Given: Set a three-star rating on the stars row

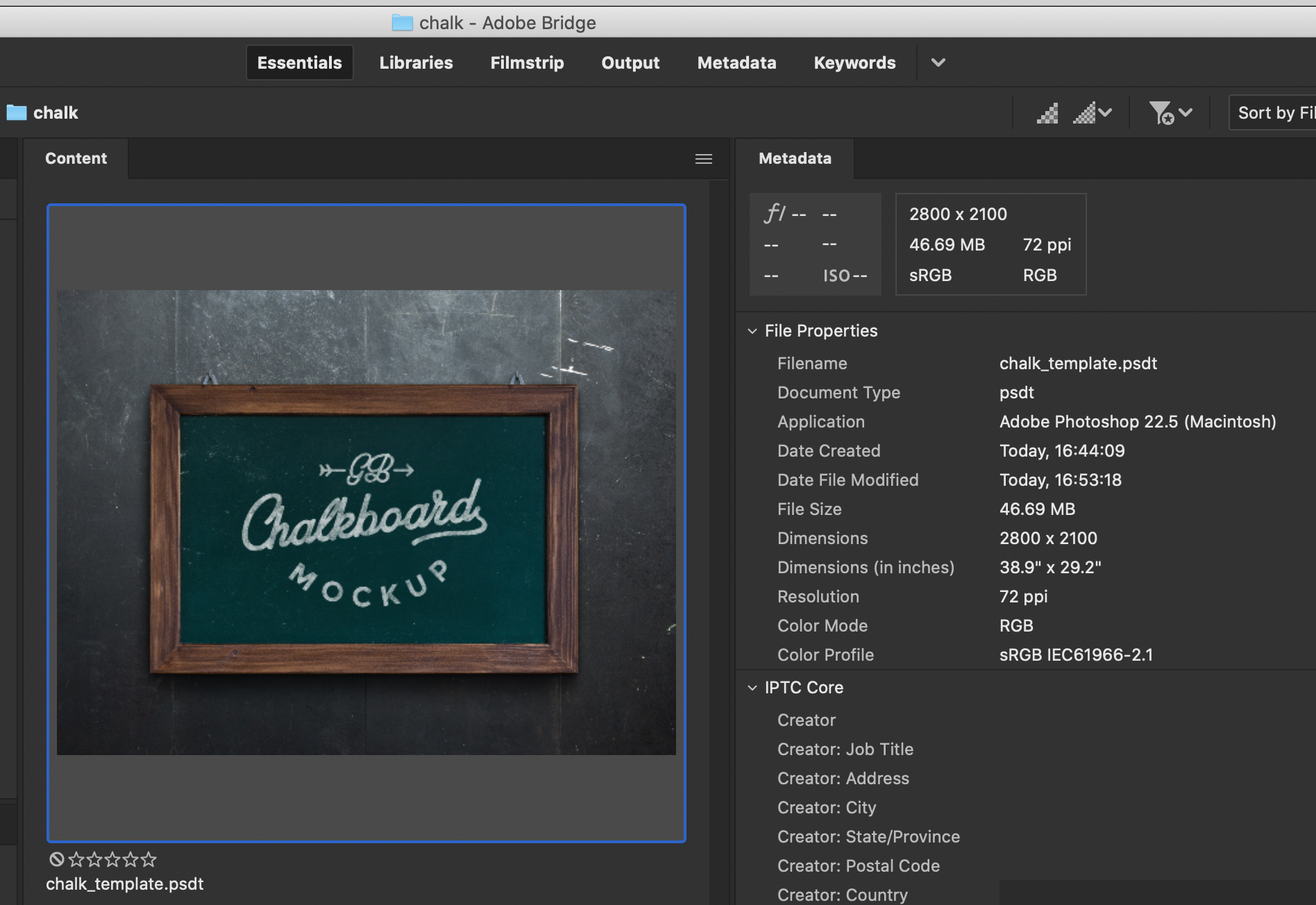Looking at the screenshot, I should (x=111, y=859).
